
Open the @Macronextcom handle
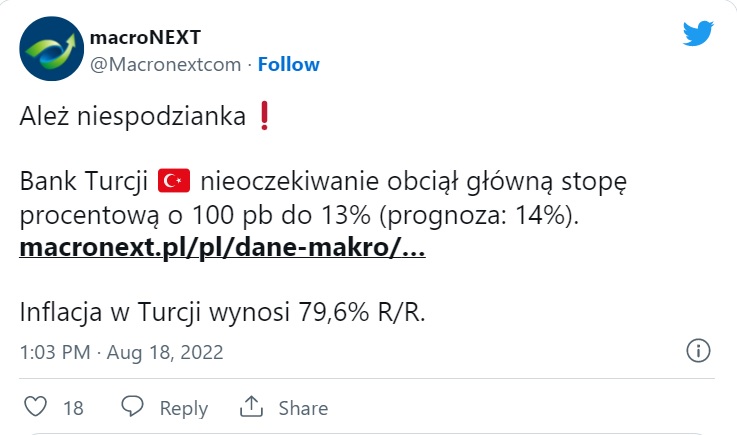[166, 64]
